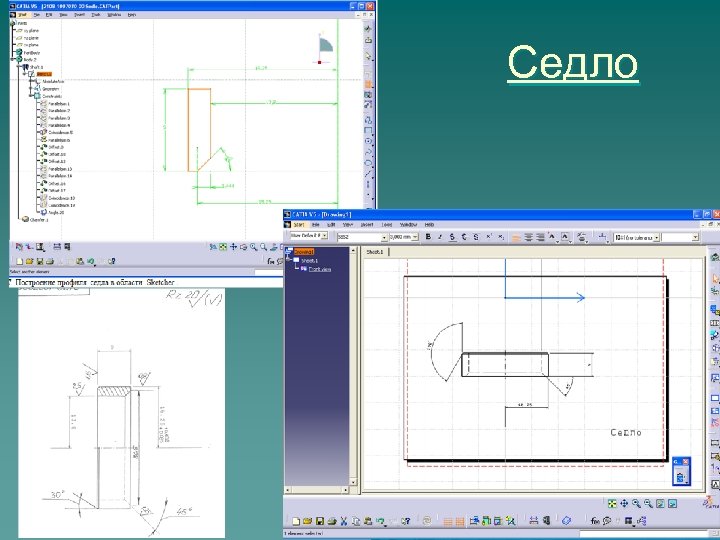Open Start menu in the Part window
This screenshot has width=720, height=540.
point(22,15)
